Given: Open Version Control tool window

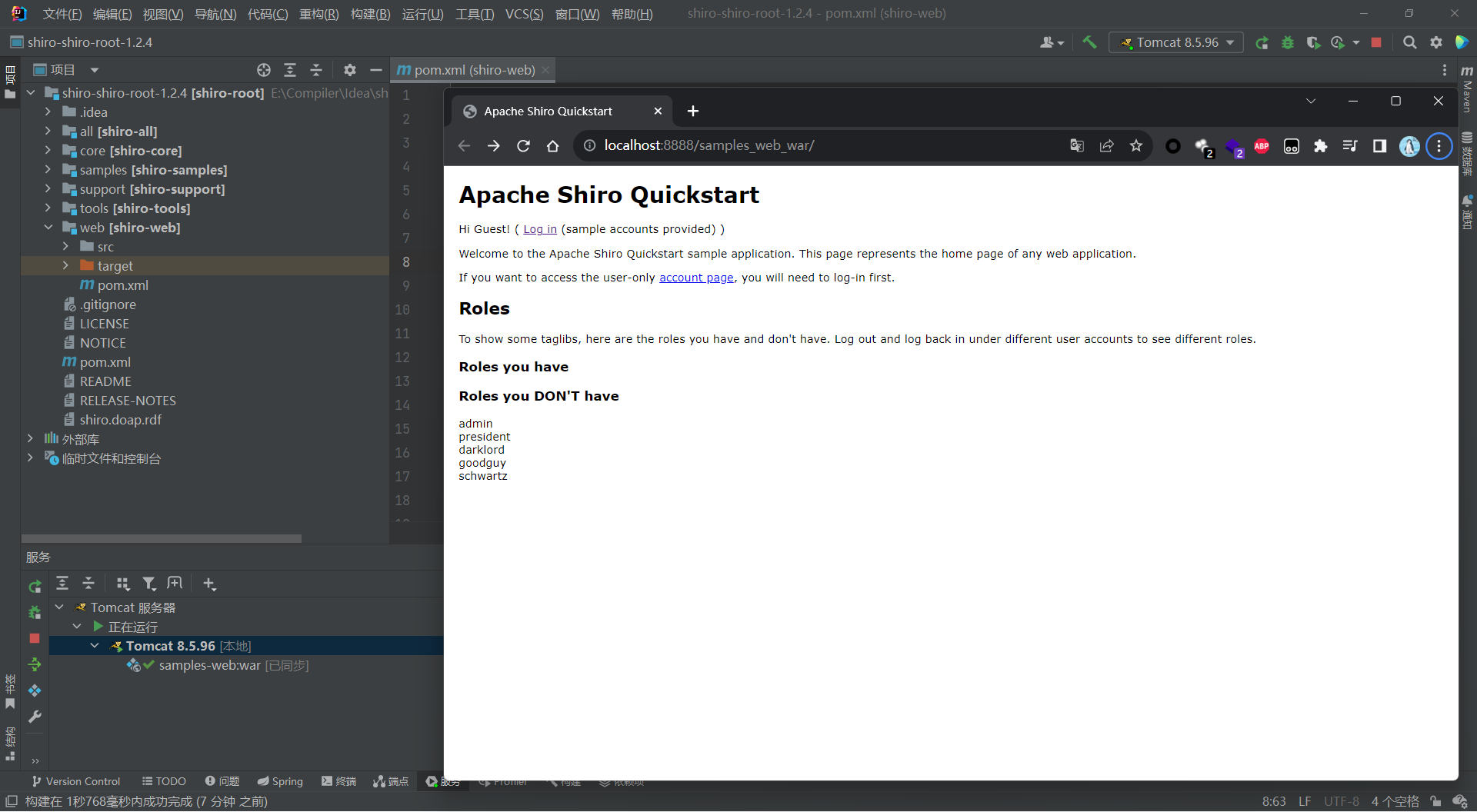Looking at the screenshot, I should pos(75,781).
